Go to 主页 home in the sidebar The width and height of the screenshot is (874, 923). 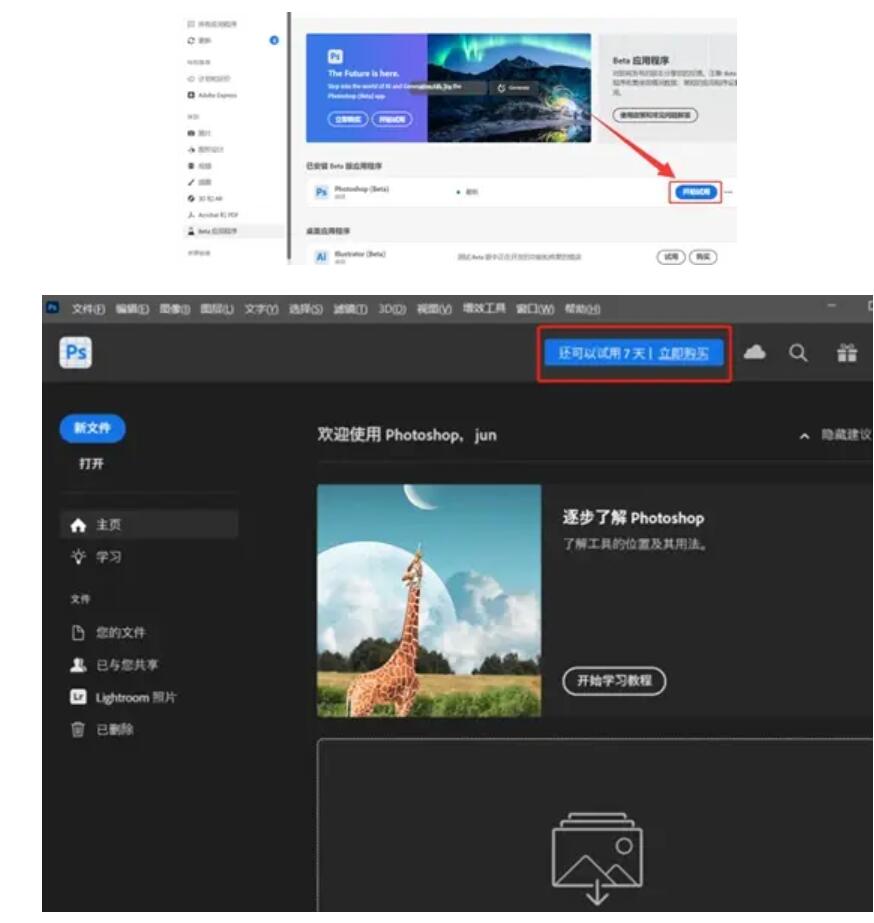pyautogui.click(x=149, y=524)
